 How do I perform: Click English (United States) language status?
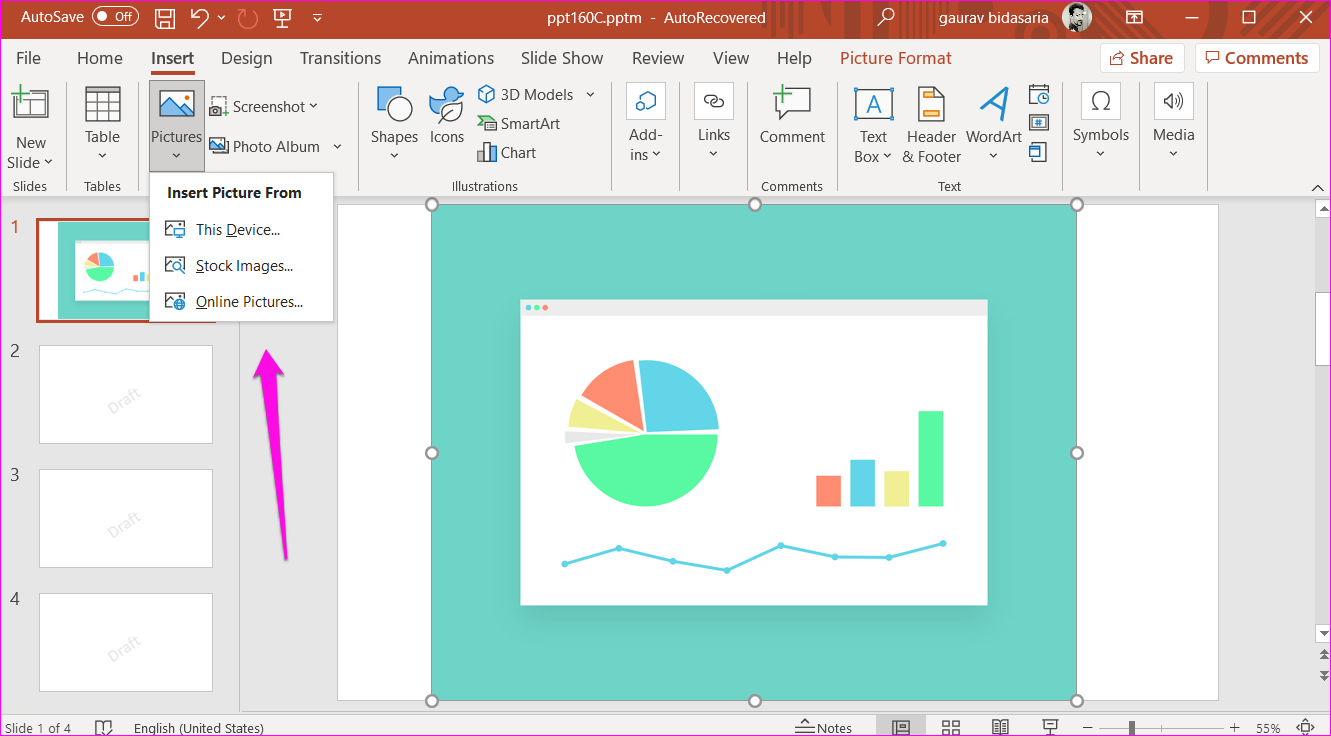pyautogui.click(x=199, y=728)
